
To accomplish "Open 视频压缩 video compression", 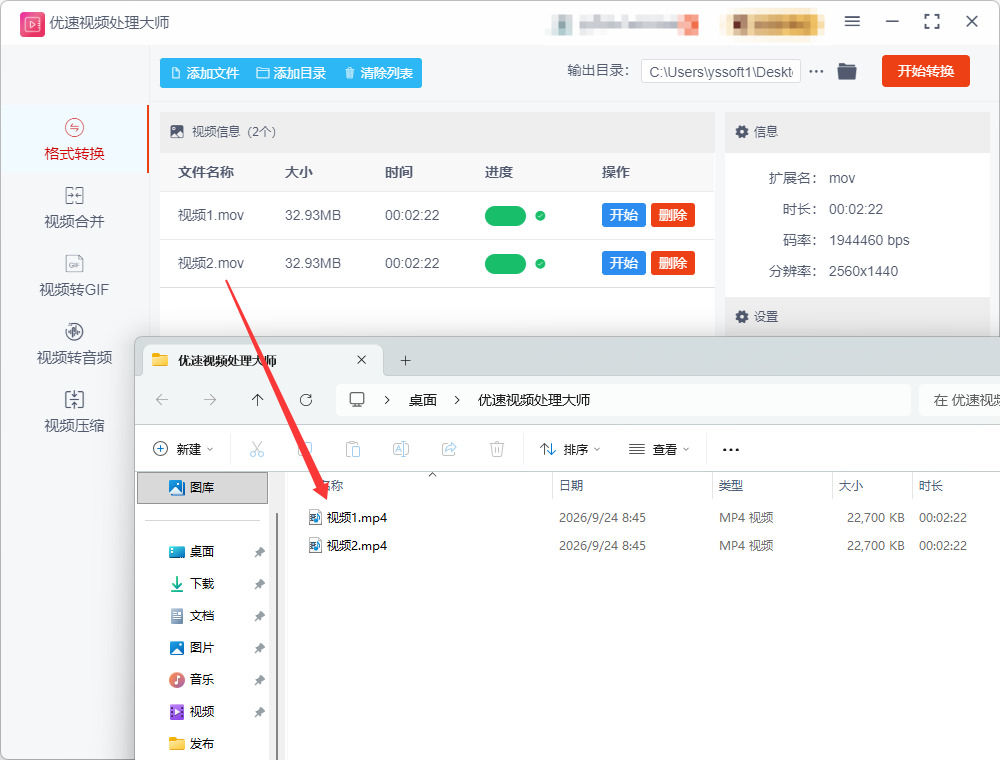I will pyautogui.click(x=74, y=412).
